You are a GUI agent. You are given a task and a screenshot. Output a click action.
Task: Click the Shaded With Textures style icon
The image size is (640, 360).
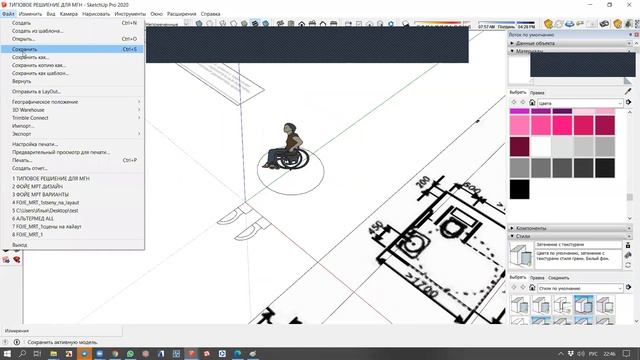[x=255, y=24]
